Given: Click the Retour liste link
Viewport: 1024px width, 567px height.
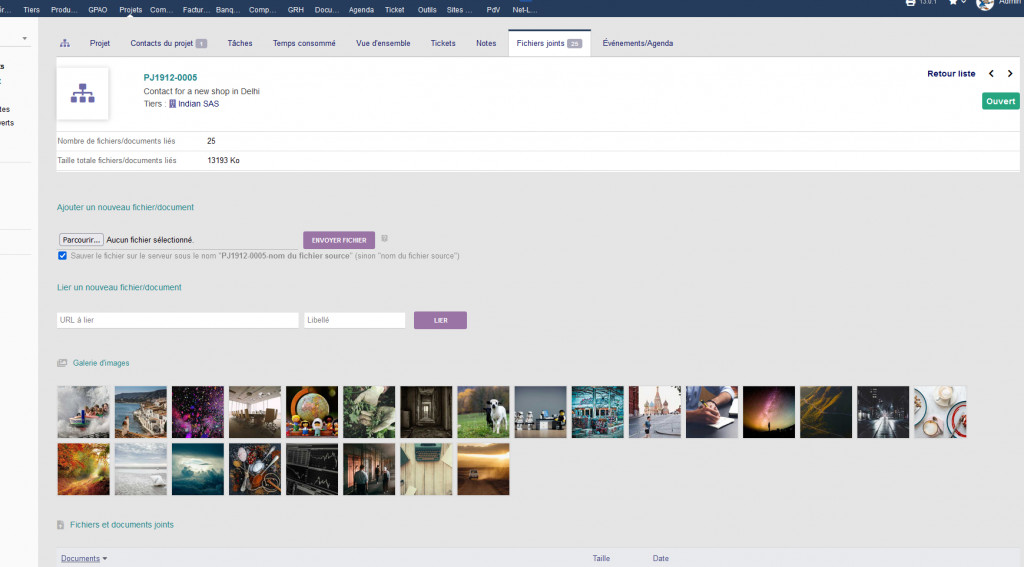Looking at the screenshot, I should click(x=951, y=74).
